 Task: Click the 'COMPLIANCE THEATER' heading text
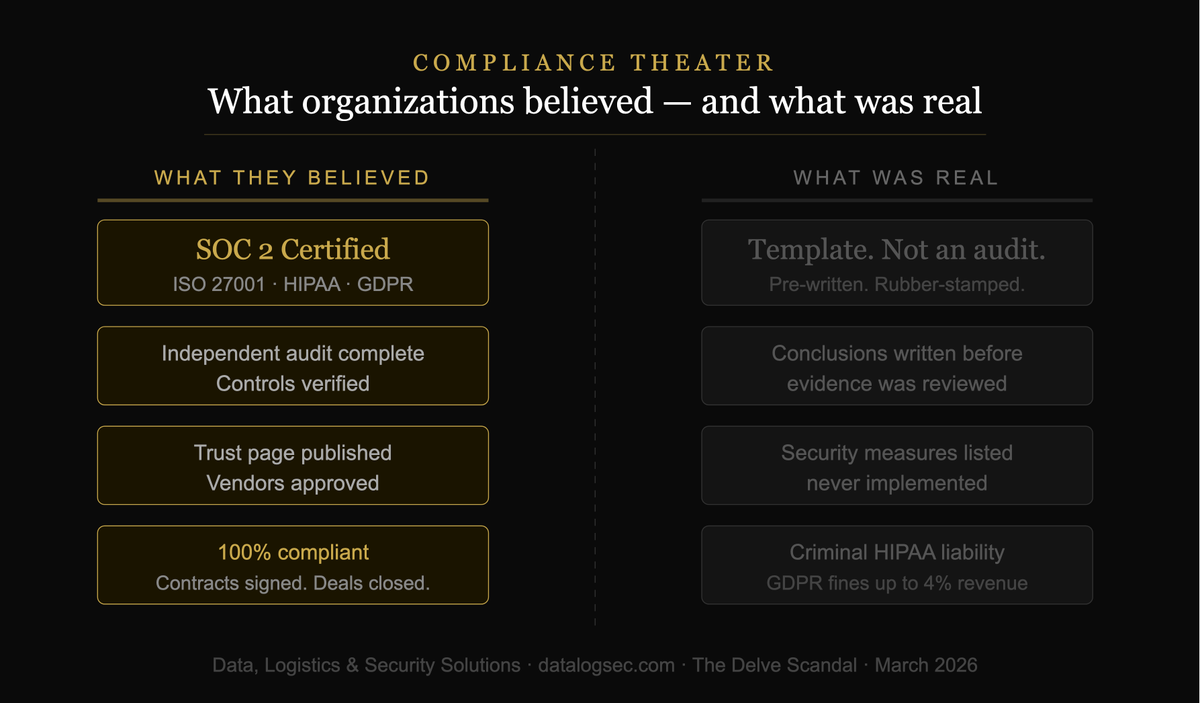594,63
